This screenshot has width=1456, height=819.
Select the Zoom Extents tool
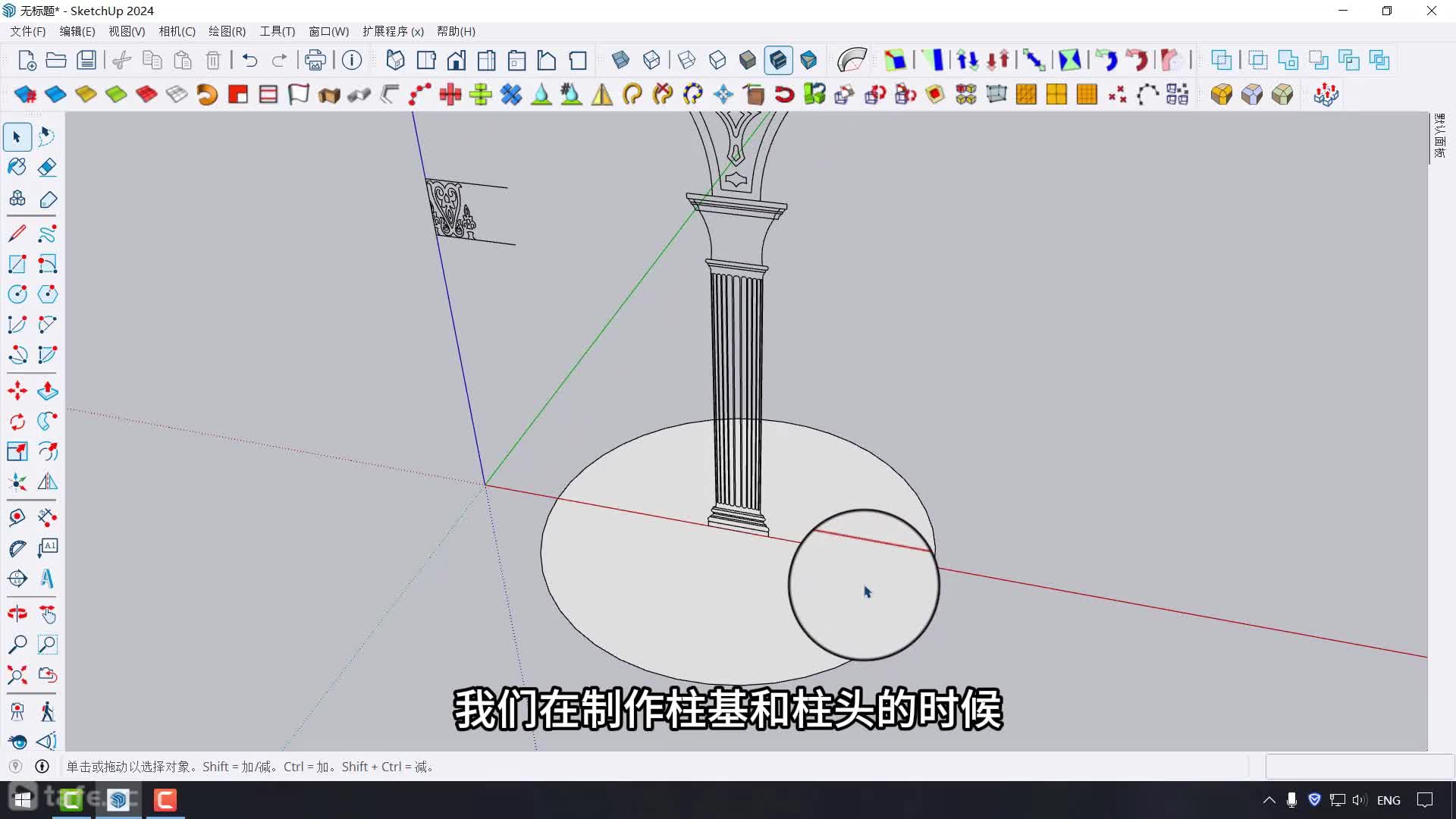[17, 675]
